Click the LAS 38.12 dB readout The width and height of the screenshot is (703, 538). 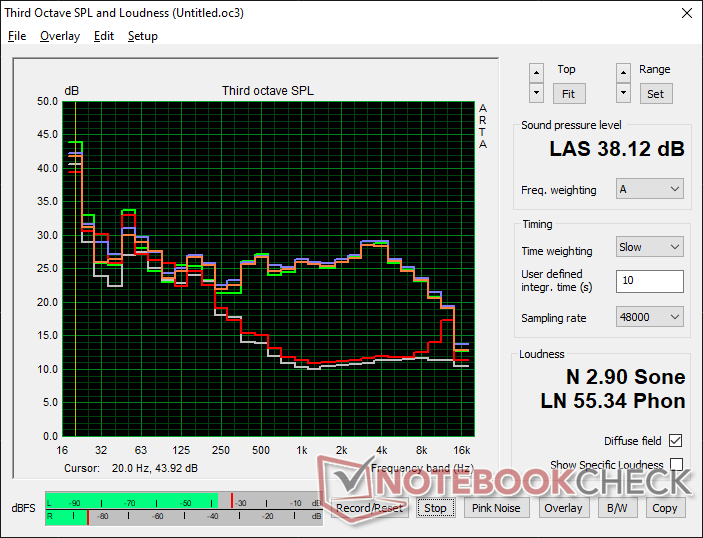[617, 149]
